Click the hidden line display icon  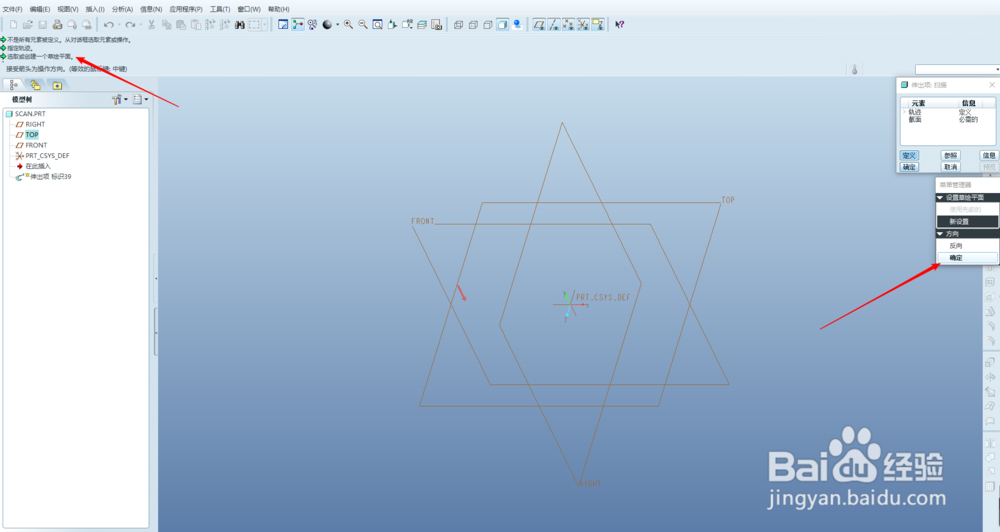coord(473,24)
